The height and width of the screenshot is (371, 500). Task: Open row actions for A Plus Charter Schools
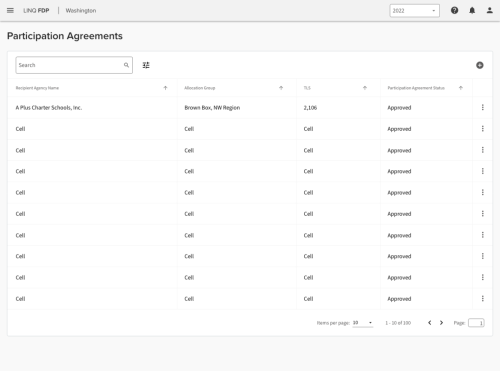click(x=482, y=107)
